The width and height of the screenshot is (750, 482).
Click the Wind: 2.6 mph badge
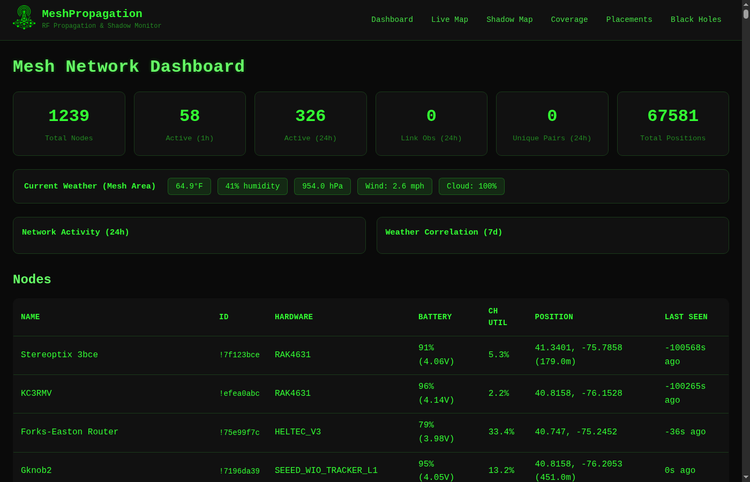pos(394,186)
